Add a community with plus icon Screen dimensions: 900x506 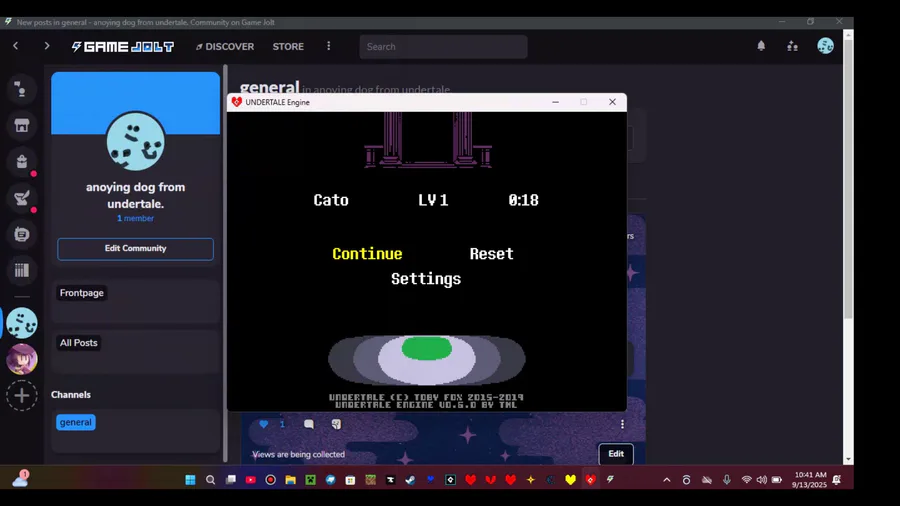(x=22, y=395)
